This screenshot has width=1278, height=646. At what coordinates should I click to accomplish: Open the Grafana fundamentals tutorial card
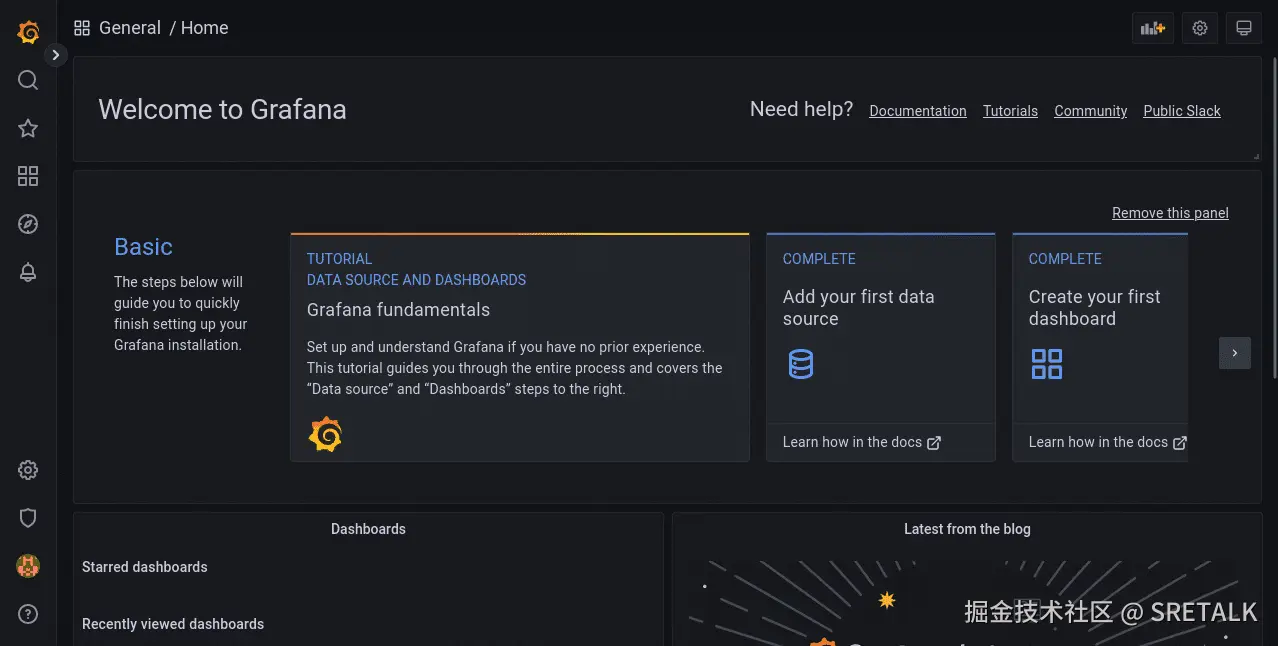(519, 347)
